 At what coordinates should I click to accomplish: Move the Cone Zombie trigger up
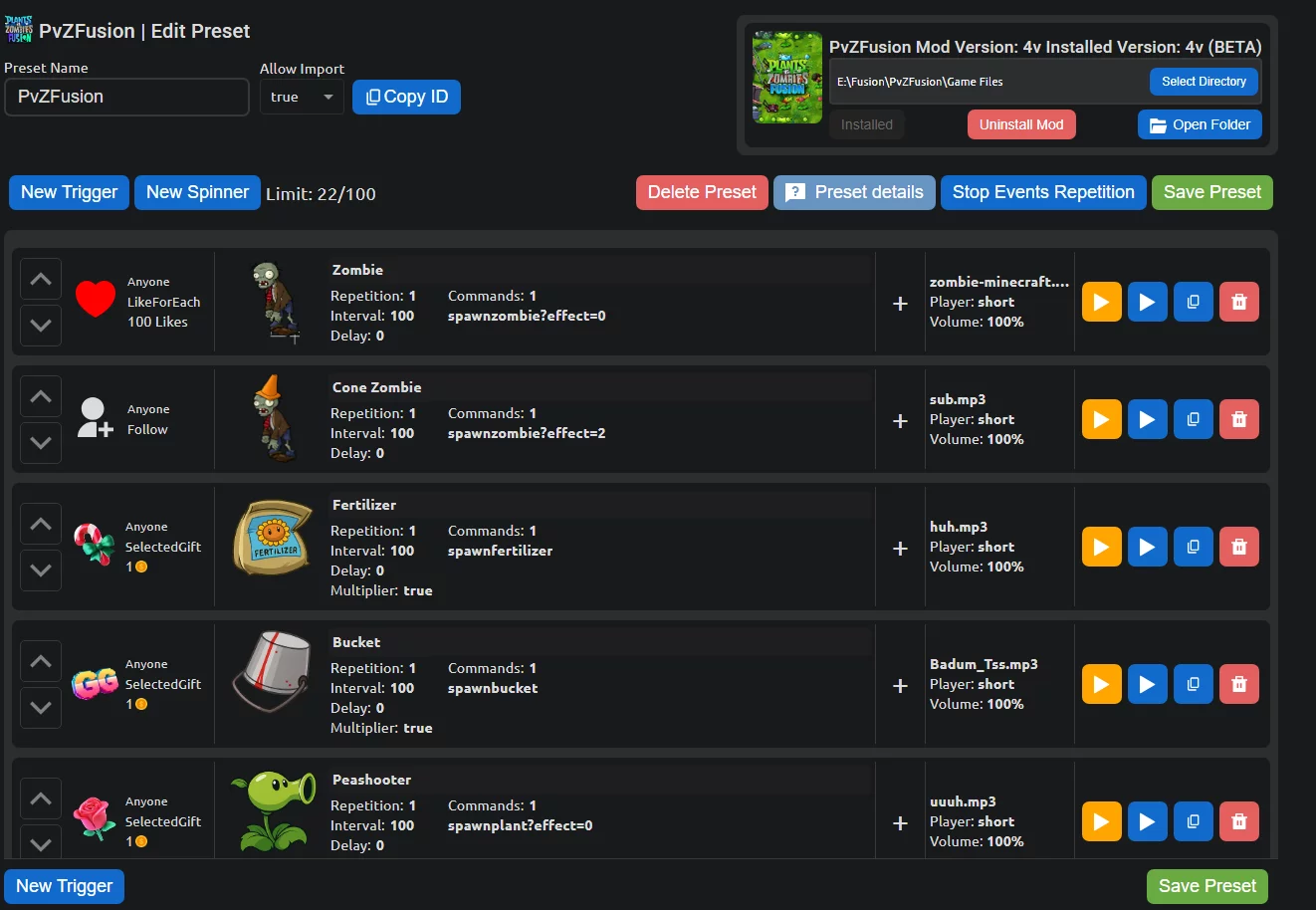(41, 396)
